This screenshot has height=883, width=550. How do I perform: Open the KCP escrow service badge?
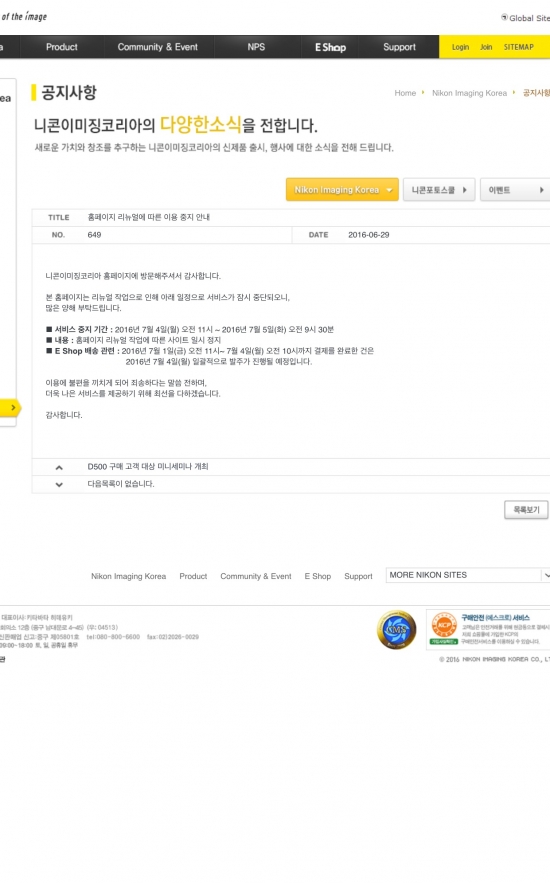488,630
